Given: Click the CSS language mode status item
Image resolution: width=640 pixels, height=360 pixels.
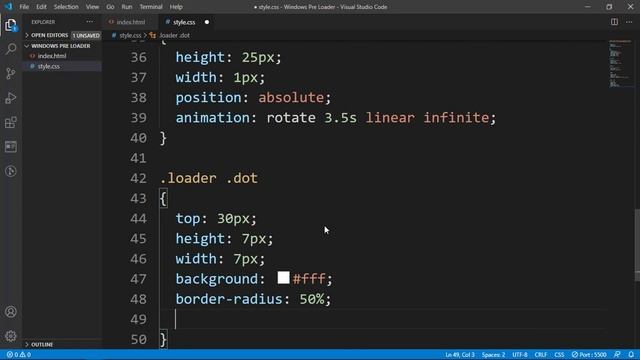Looking at the screenshot, I should coord(559,355).
